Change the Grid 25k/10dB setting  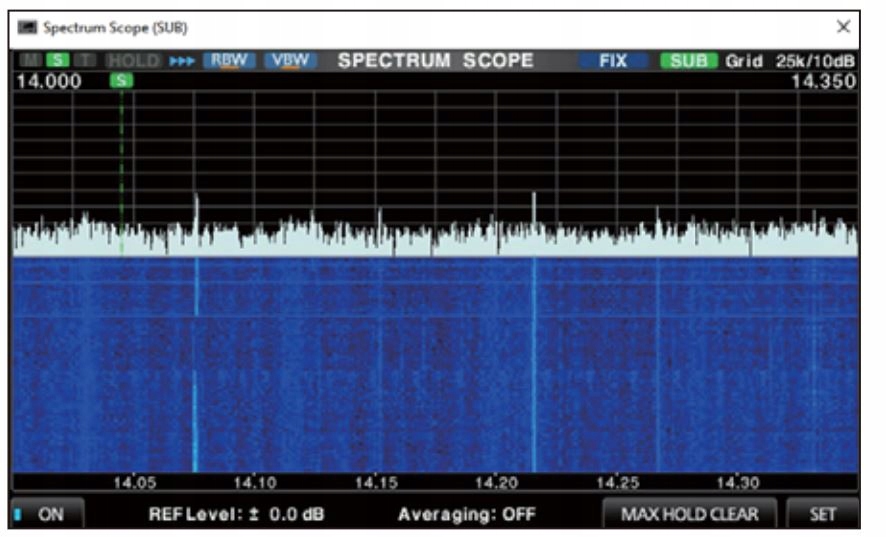pyautogui.click(x=790, y=61)
